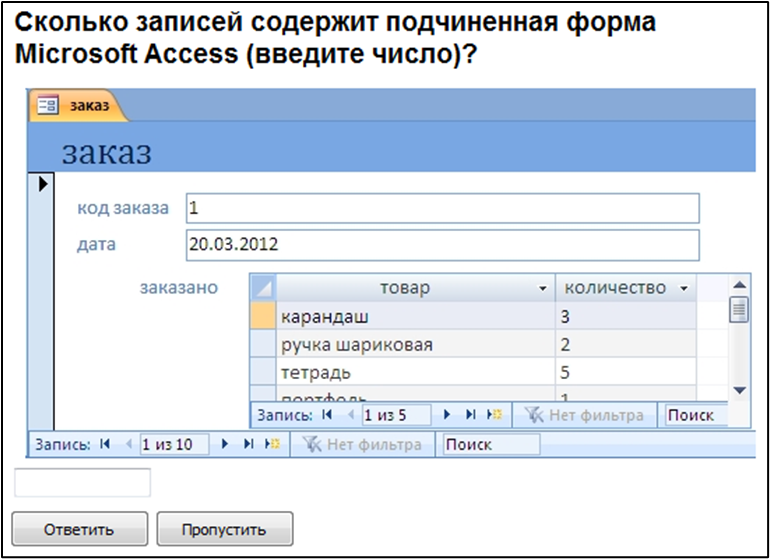Screen dimensions: 770x559
Task: Click the 'количество' column header
Action: (626, 288)
